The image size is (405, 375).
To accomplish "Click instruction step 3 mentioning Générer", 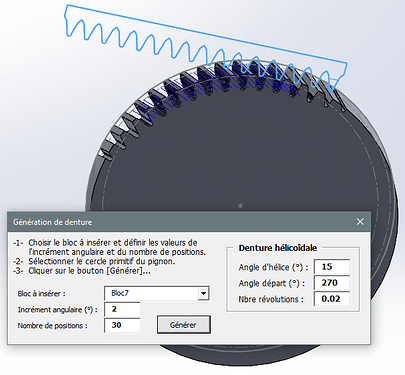I will pos(82,271).
